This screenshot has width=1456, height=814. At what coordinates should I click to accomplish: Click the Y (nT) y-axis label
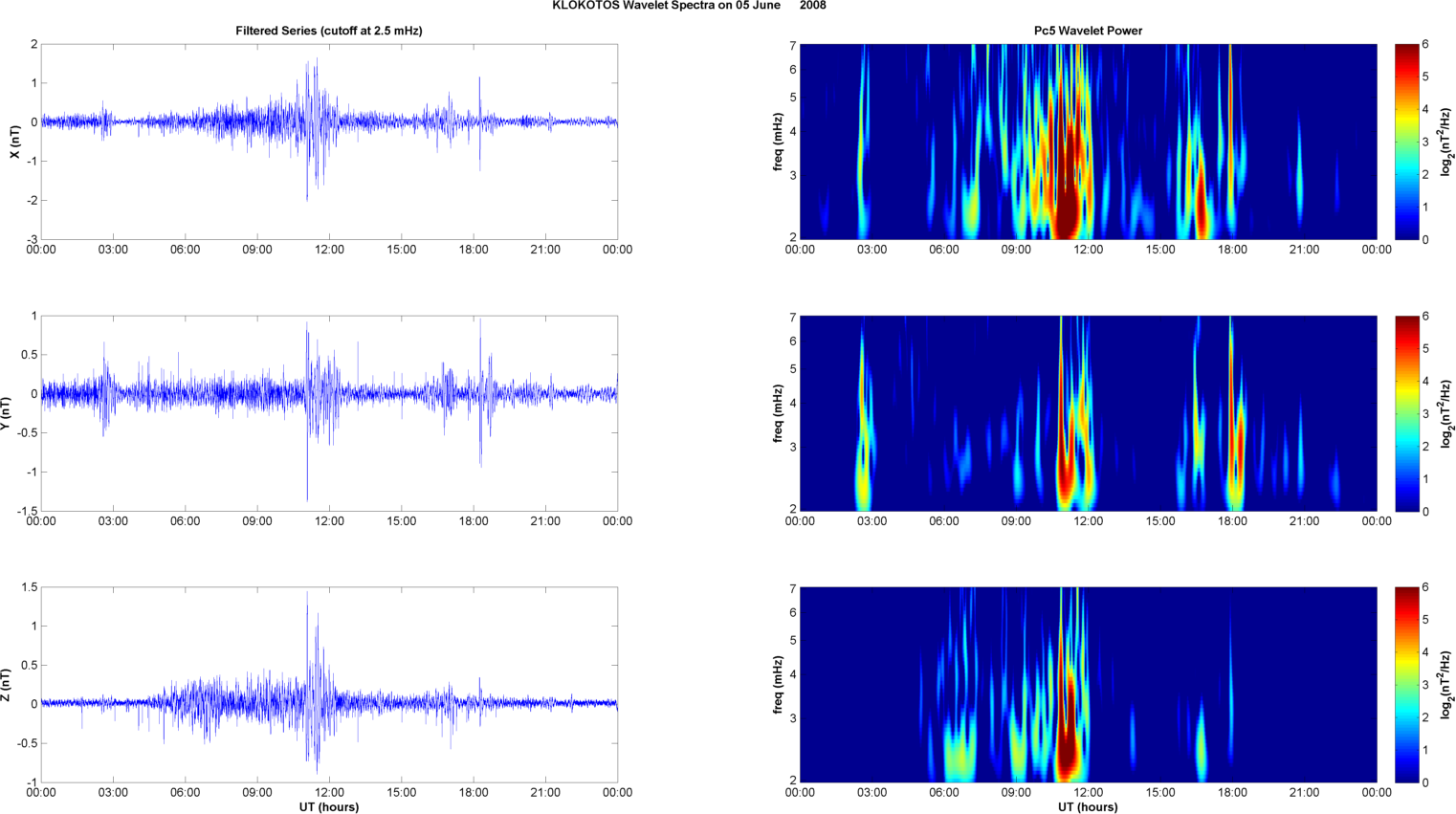coord(5,413)
